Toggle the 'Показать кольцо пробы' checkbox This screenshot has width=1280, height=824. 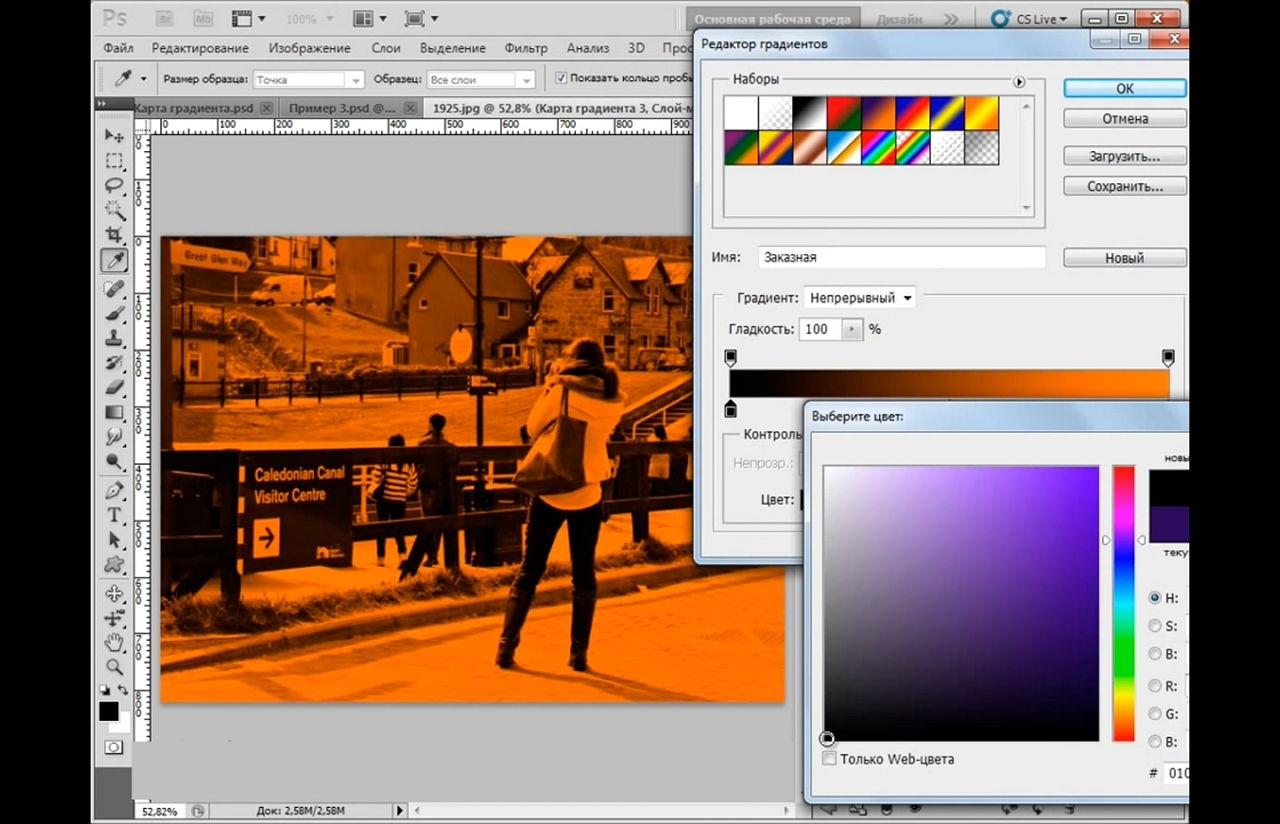pos(561,78)
